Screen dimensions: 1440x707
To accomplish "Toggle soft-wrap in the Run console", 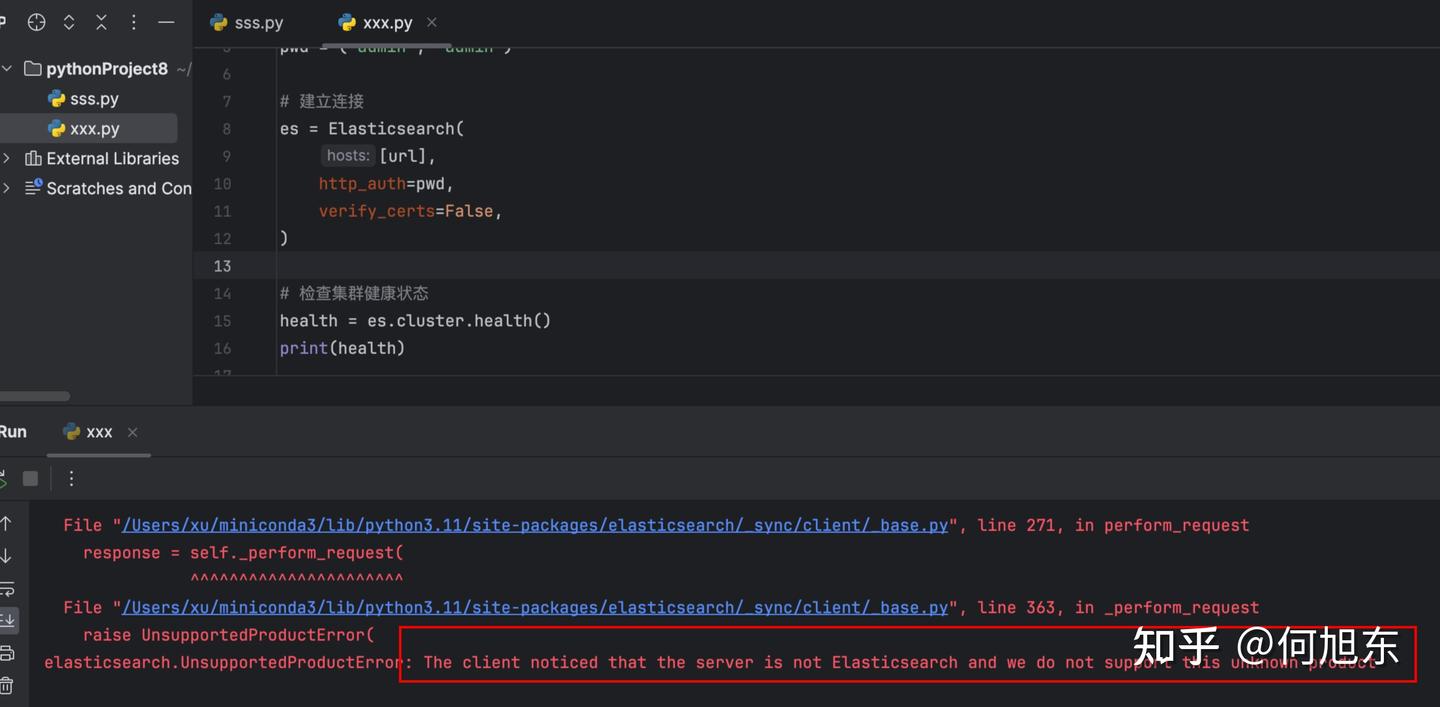I will [6, 588].
